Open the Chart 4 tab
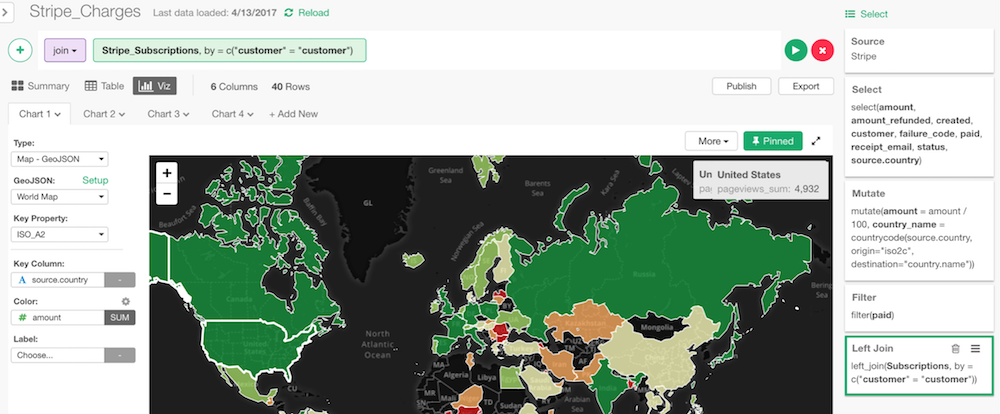This screenshot has height=414, width=1000. click(x=232, y=114)
